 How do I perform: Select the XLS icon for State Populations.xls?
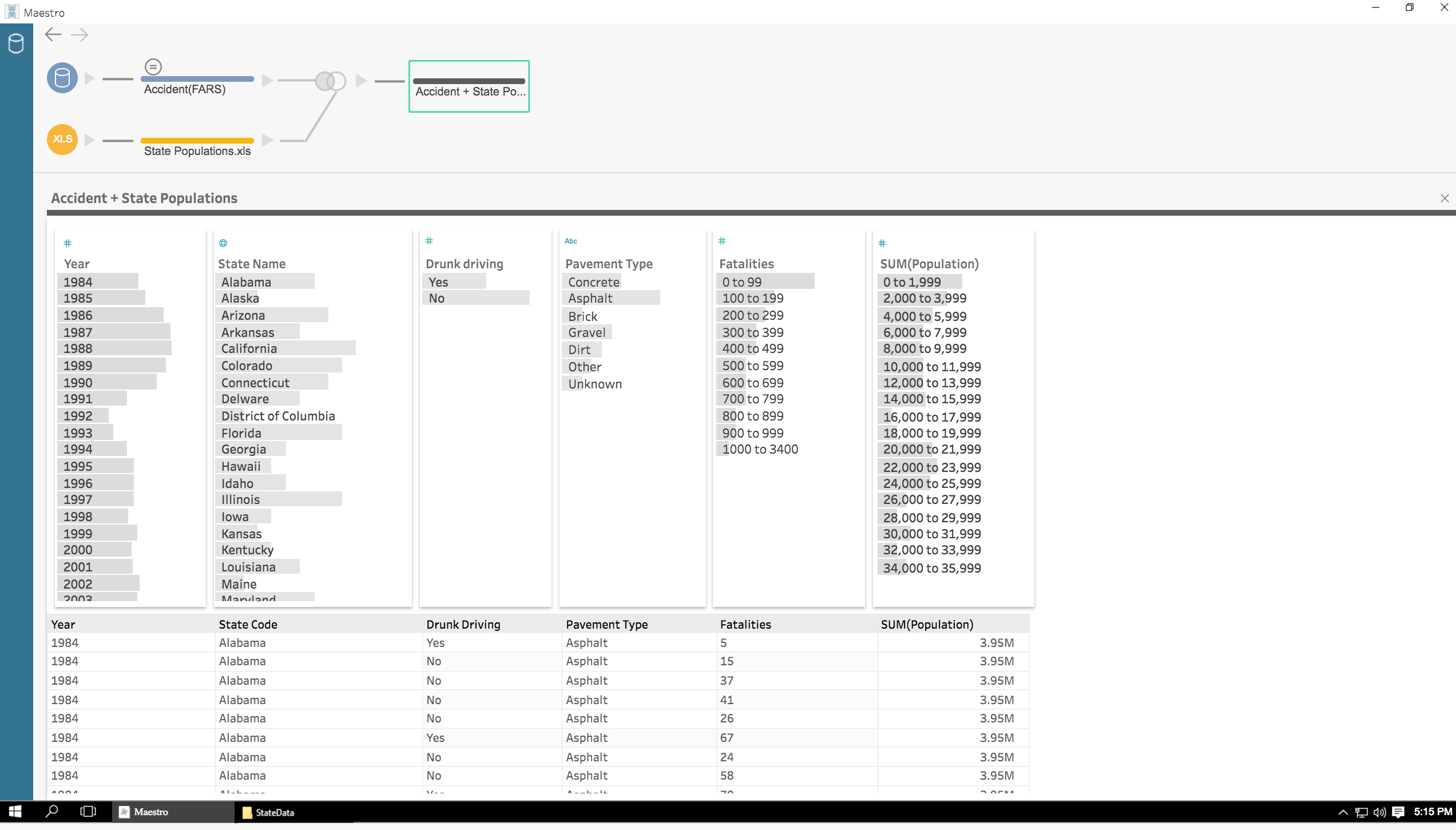pyautogui.click(x=61, y=139)
